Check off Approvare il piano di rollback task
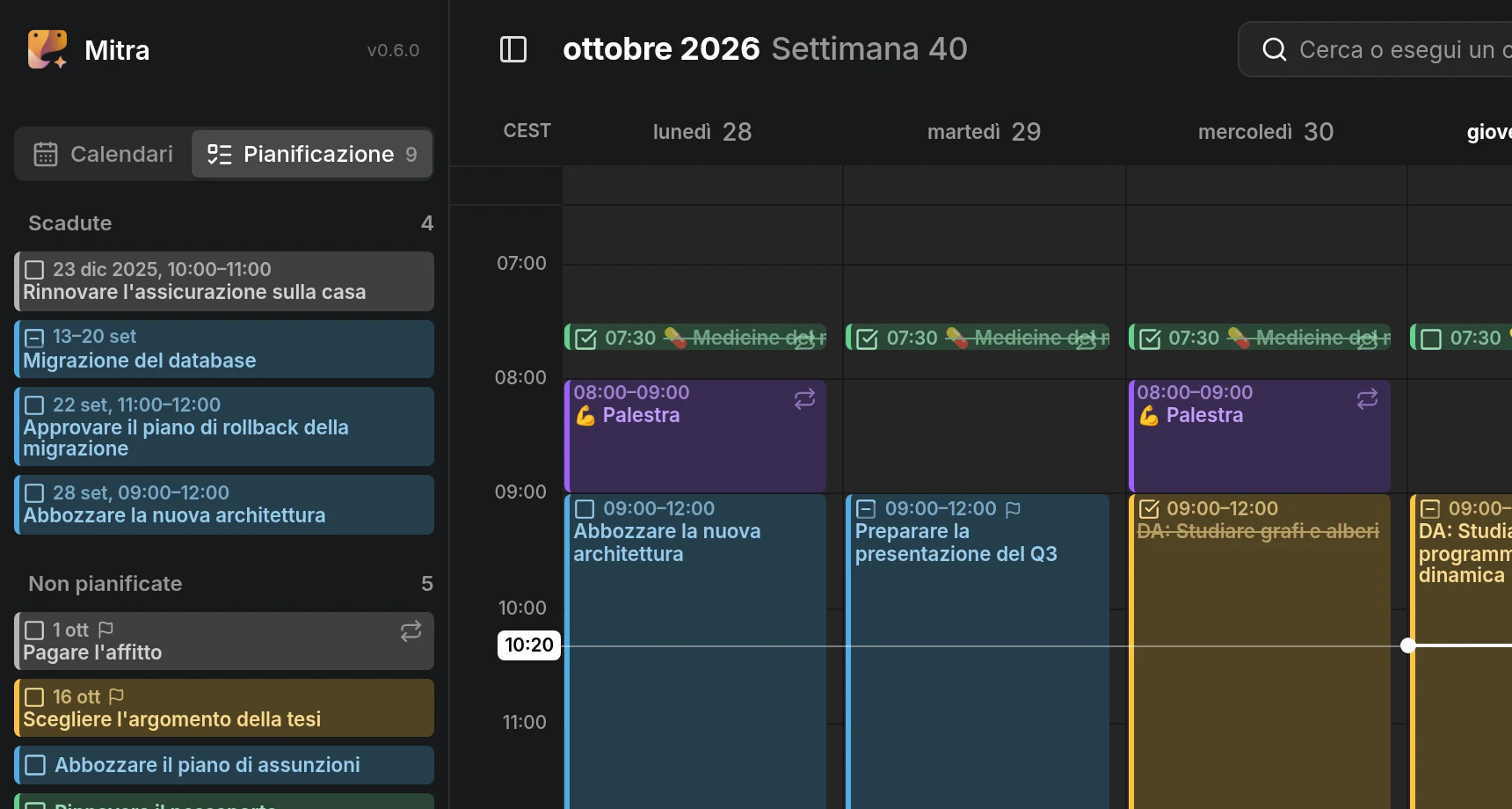The height and width of the screenshot is (809, 1512). point(34,405)
